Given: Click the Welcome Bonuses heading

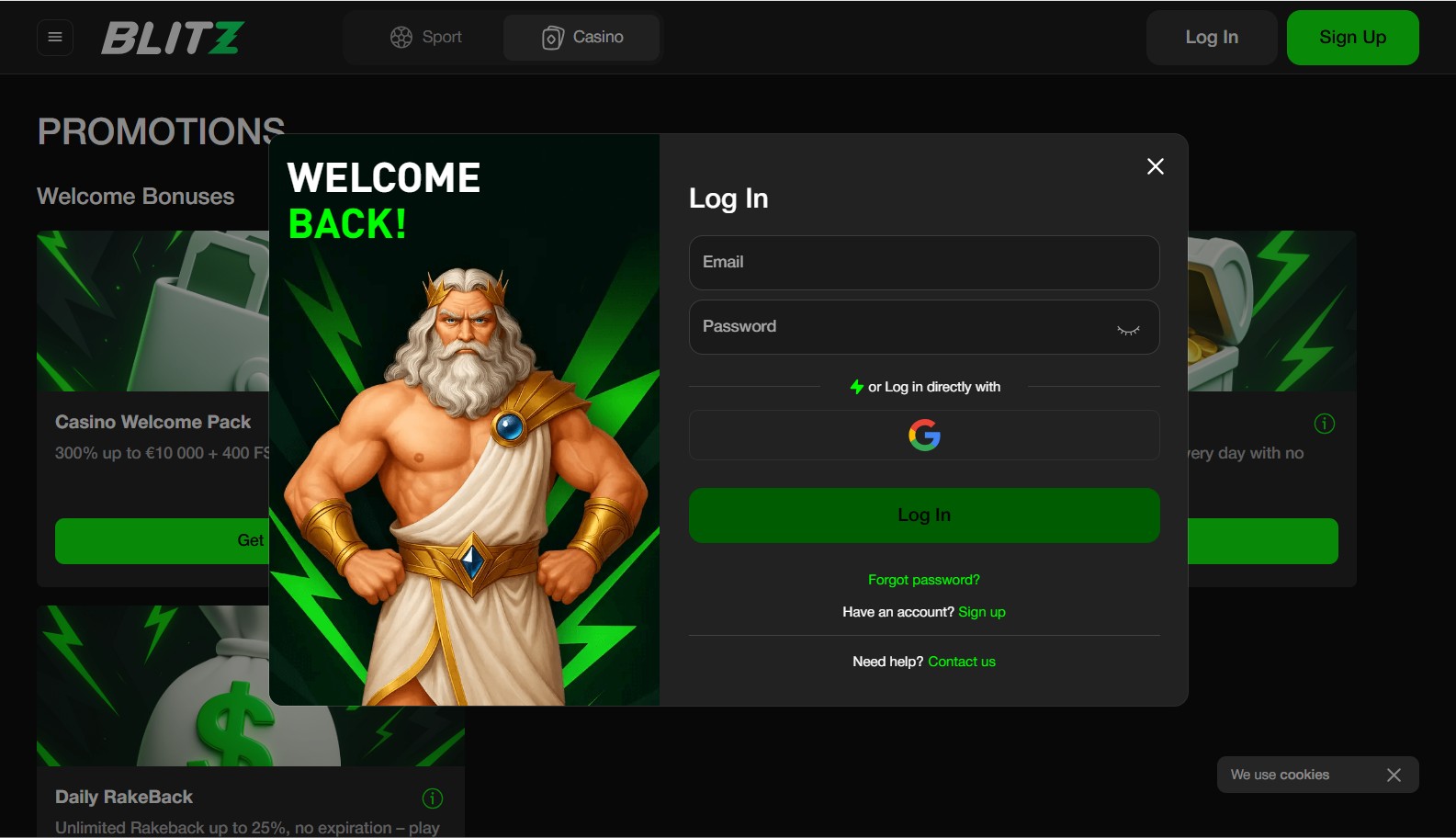Looking at the screenshot, I should (x=136, y=196).
